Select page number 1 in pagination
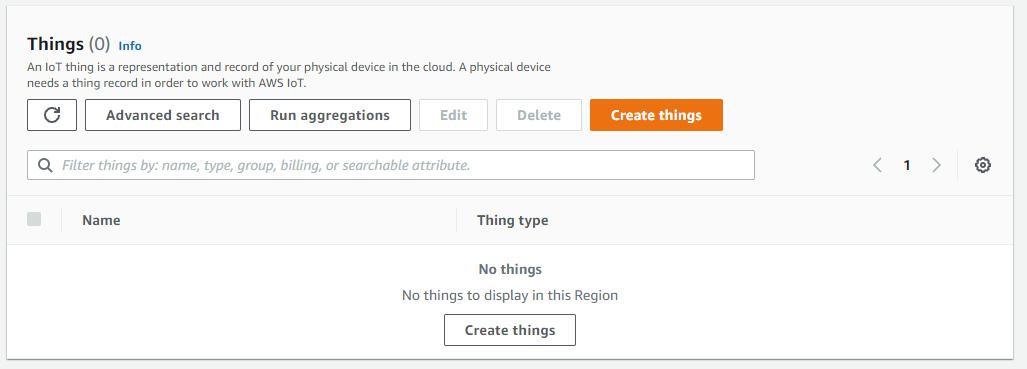 click(906, 165)
